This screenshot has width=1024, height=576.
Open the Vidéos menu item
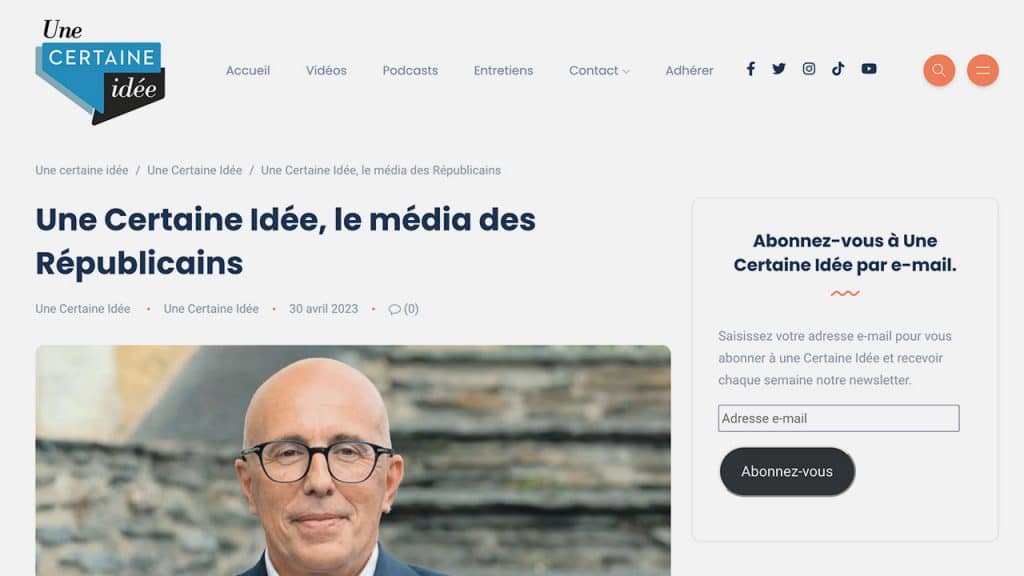click(x=326, y=71)
